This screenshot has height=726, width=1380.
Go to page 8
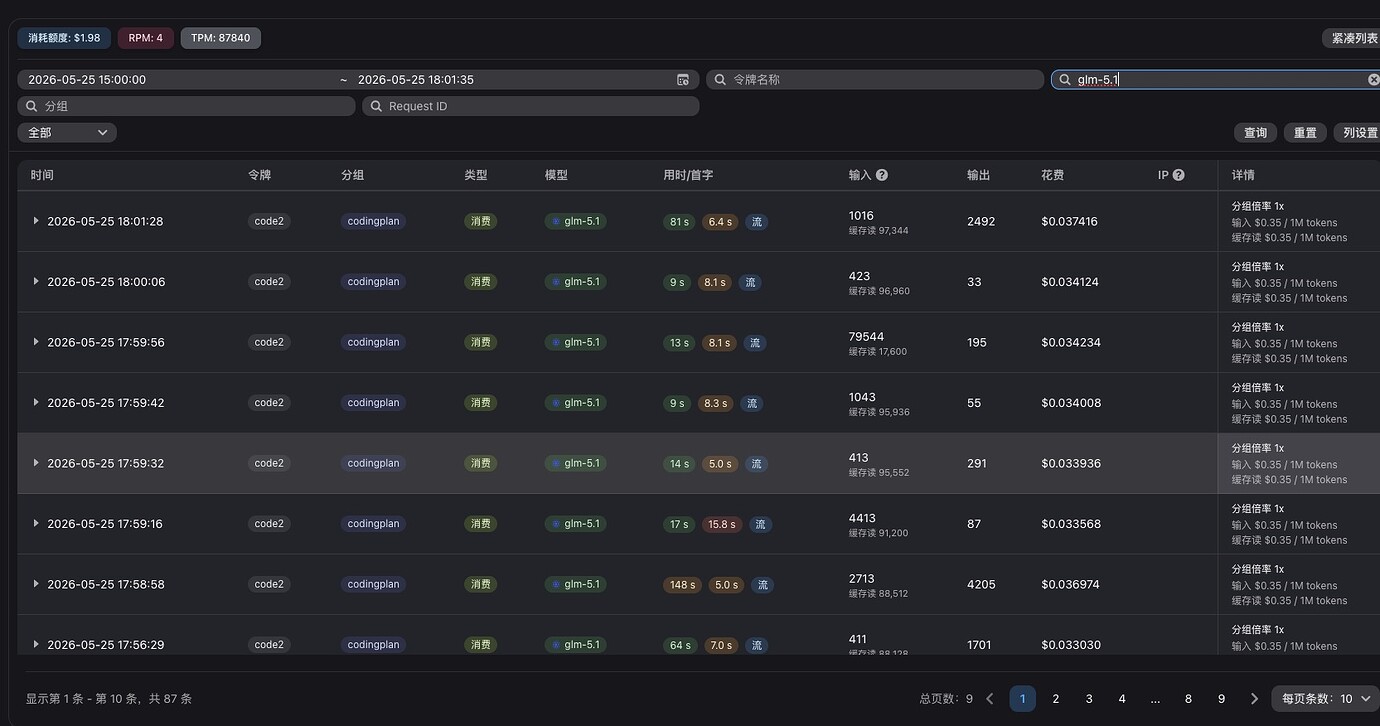pos(1188,699)
